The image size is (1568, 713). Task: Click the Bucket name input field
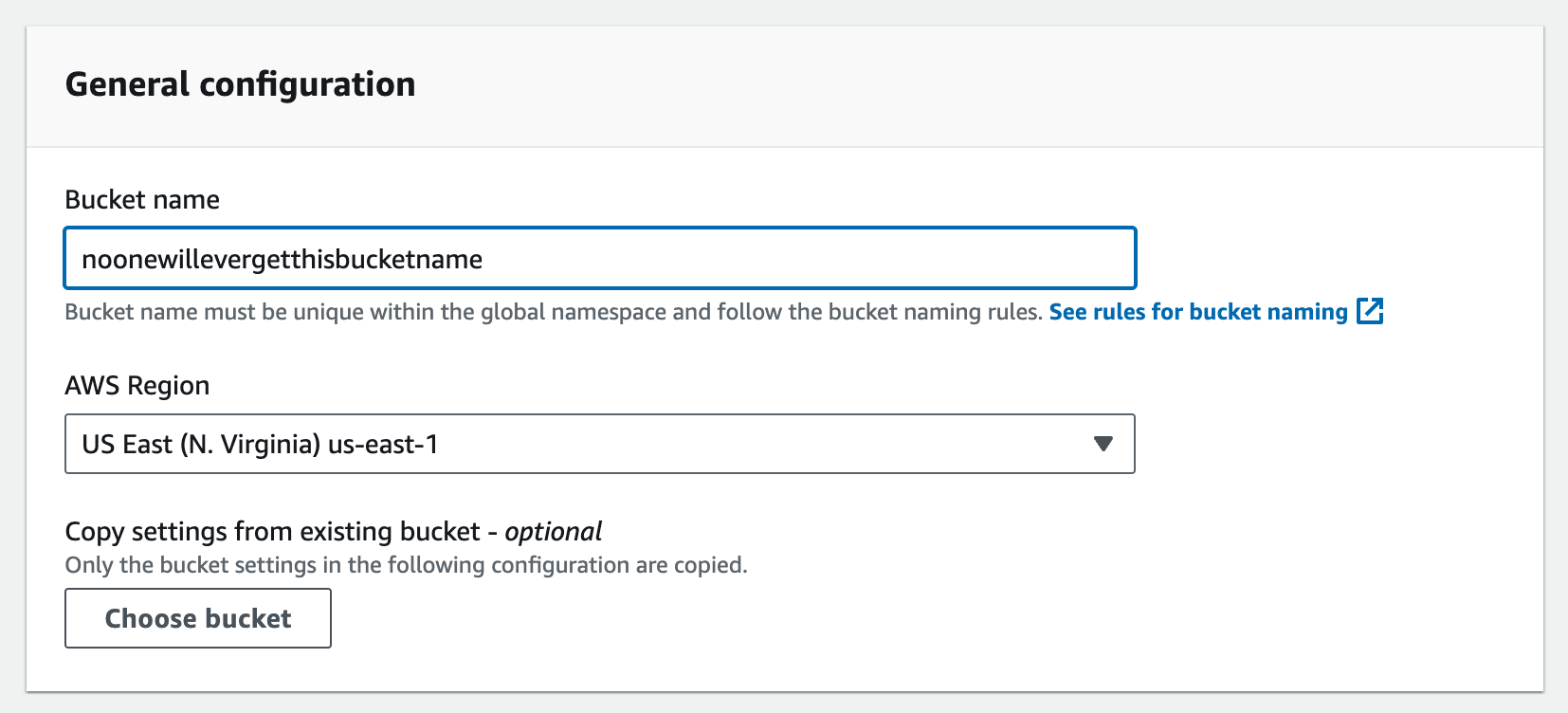pyautogui.click(x=600, y=258)
